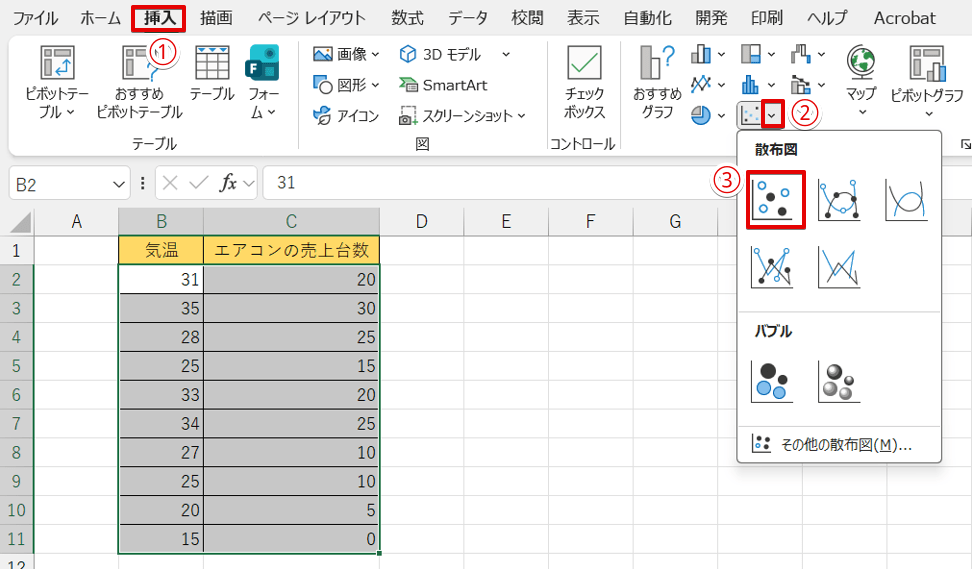Click the 3D モデル icon
Viewport: 972px width, 569px height.
coord(407,55)
